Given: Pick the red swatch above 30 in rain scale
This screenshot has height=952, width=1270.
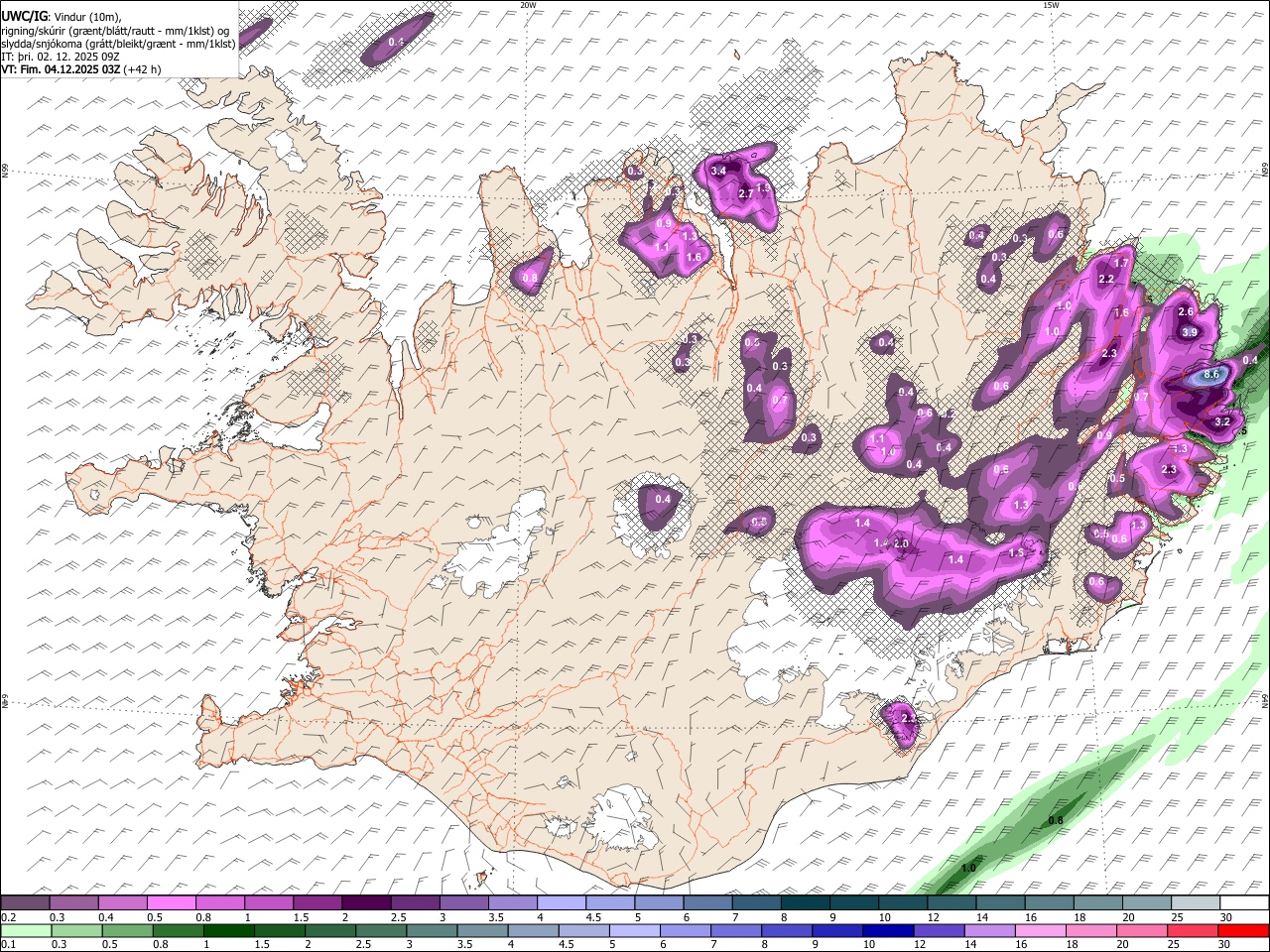Looking at the screenshot, I should click(1242, 930).
